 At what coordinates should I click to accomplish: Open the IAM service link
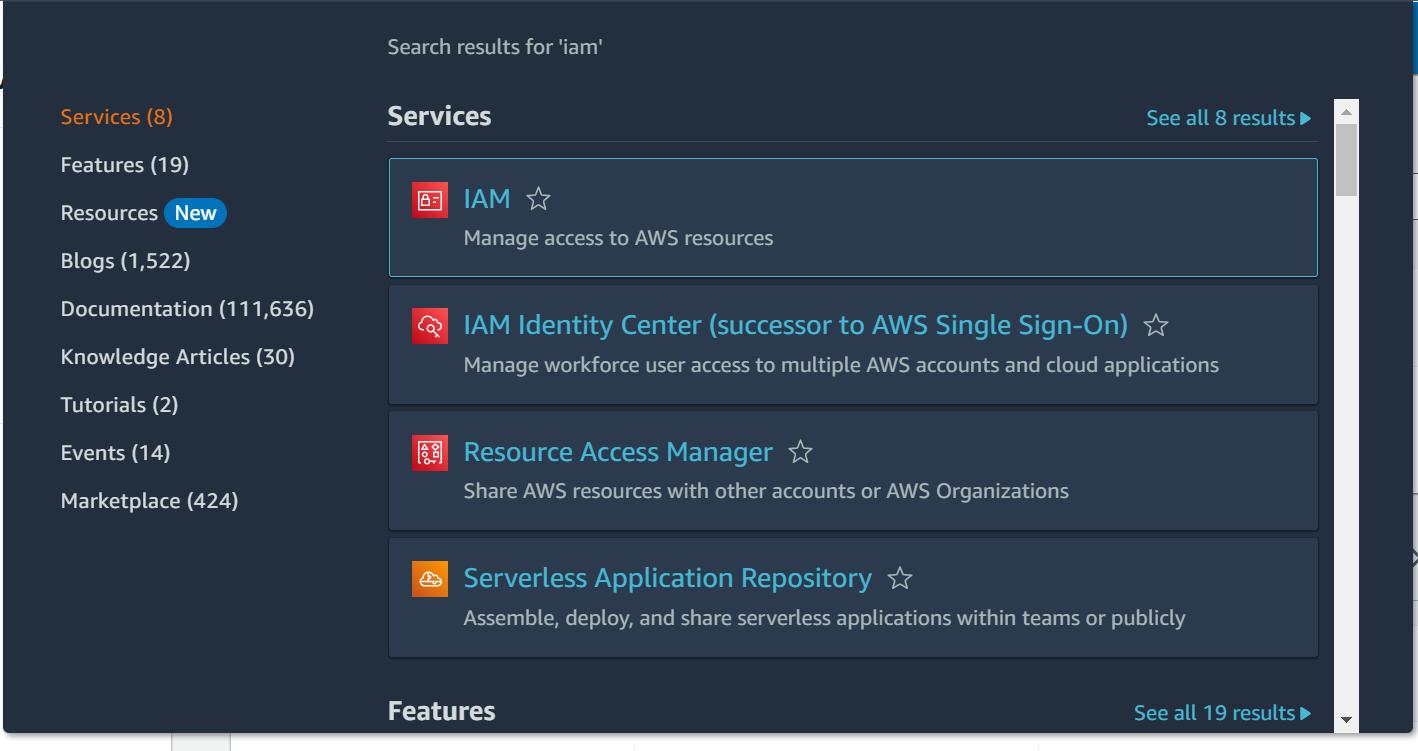(487, 199)
